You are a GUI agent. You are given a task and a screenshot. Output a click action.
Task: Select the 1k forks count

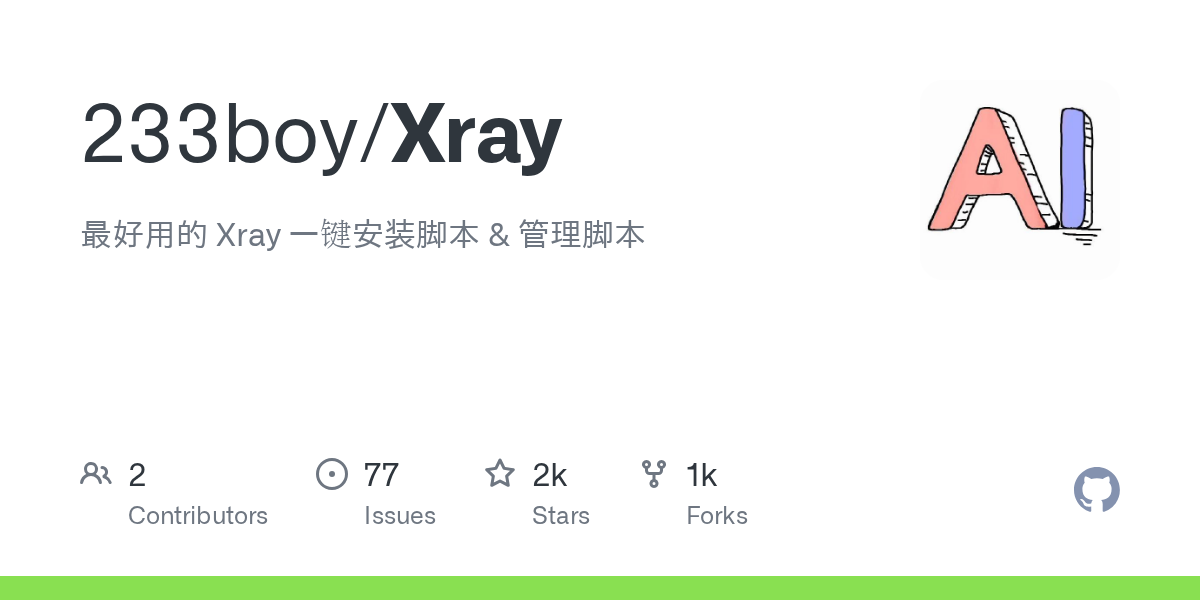[702, 475]
